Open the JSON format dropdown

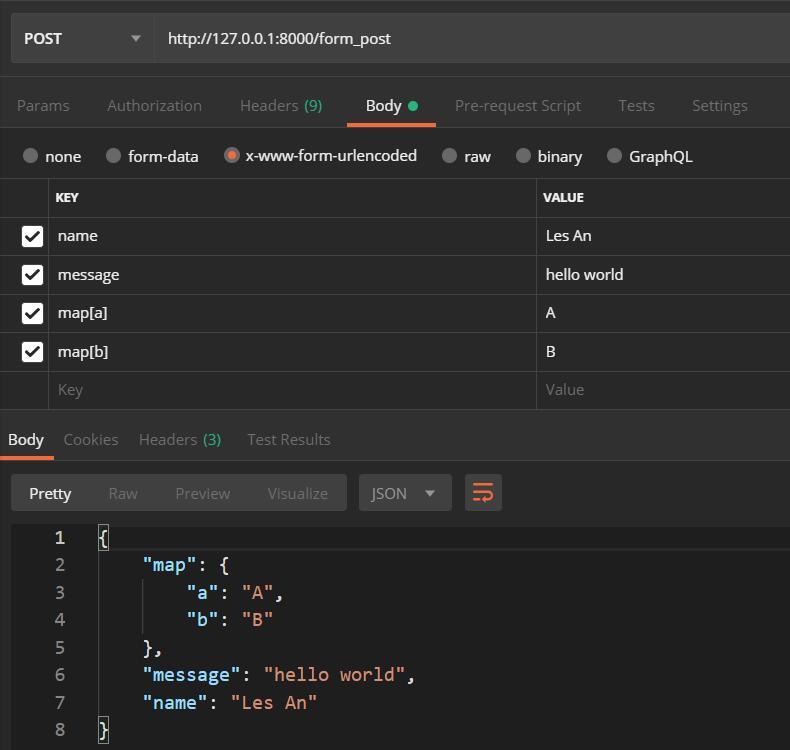(x=405, y=493)
